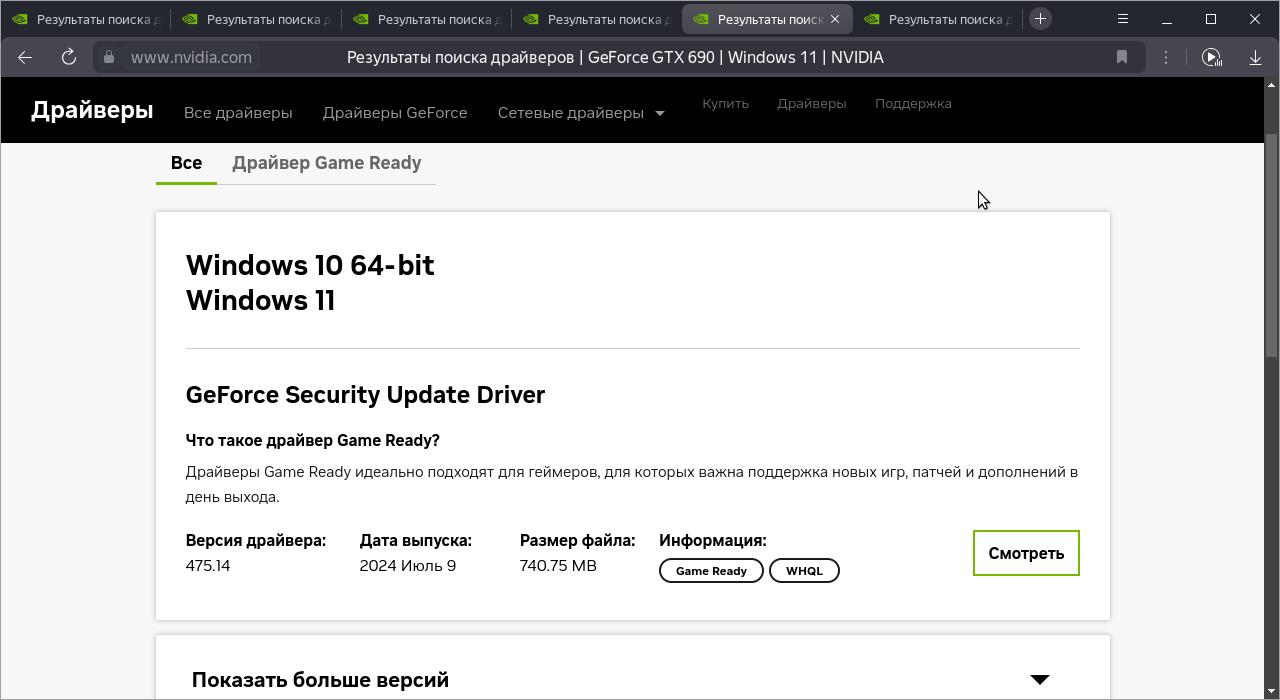Select the Все tab
Viewport: 1280px width, 700px height.
click(186, 163)
